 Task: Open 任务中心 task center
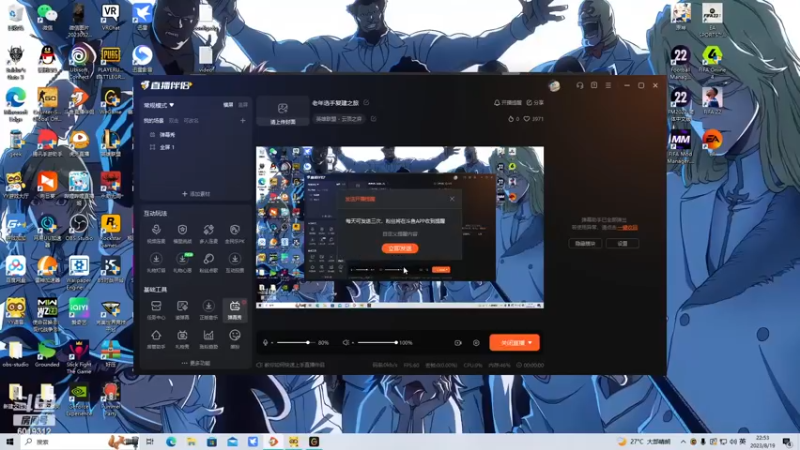click(x=156, y=310)
